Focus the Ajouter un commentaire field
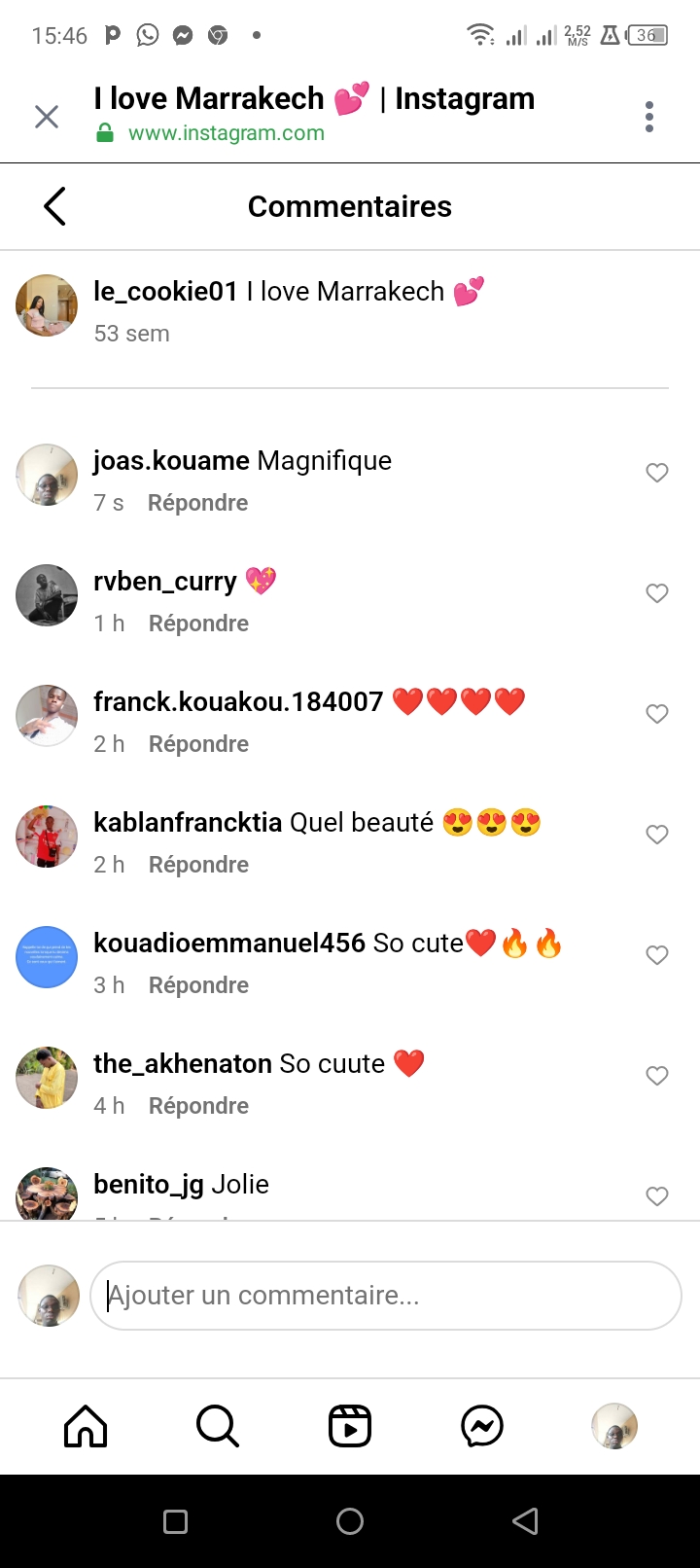Viewport: 700px width, 1568px height. [x=386, y=1296]
